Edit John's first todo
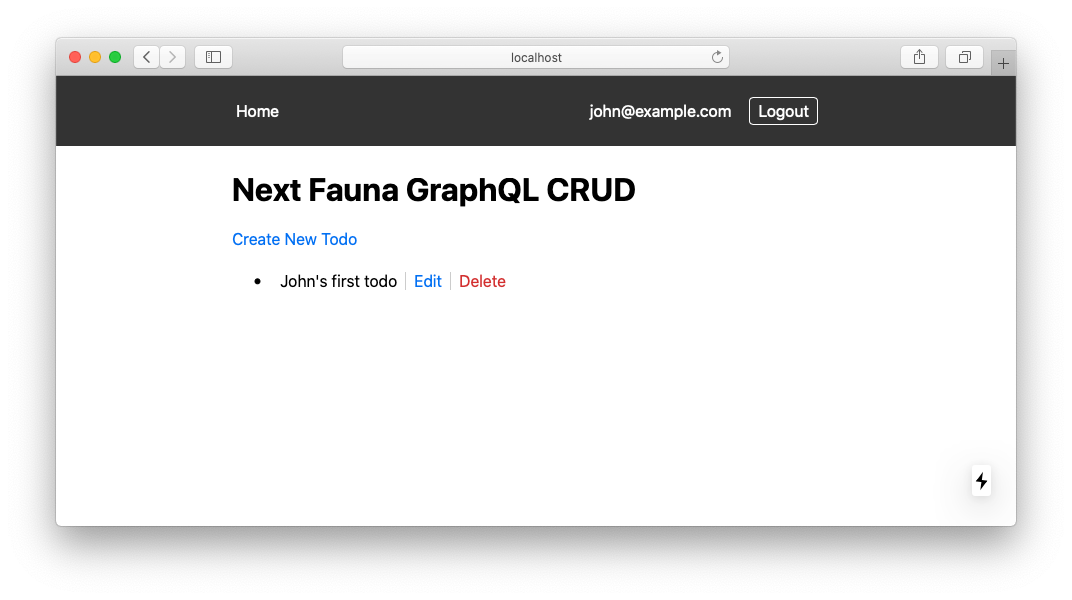 point(428,282)
